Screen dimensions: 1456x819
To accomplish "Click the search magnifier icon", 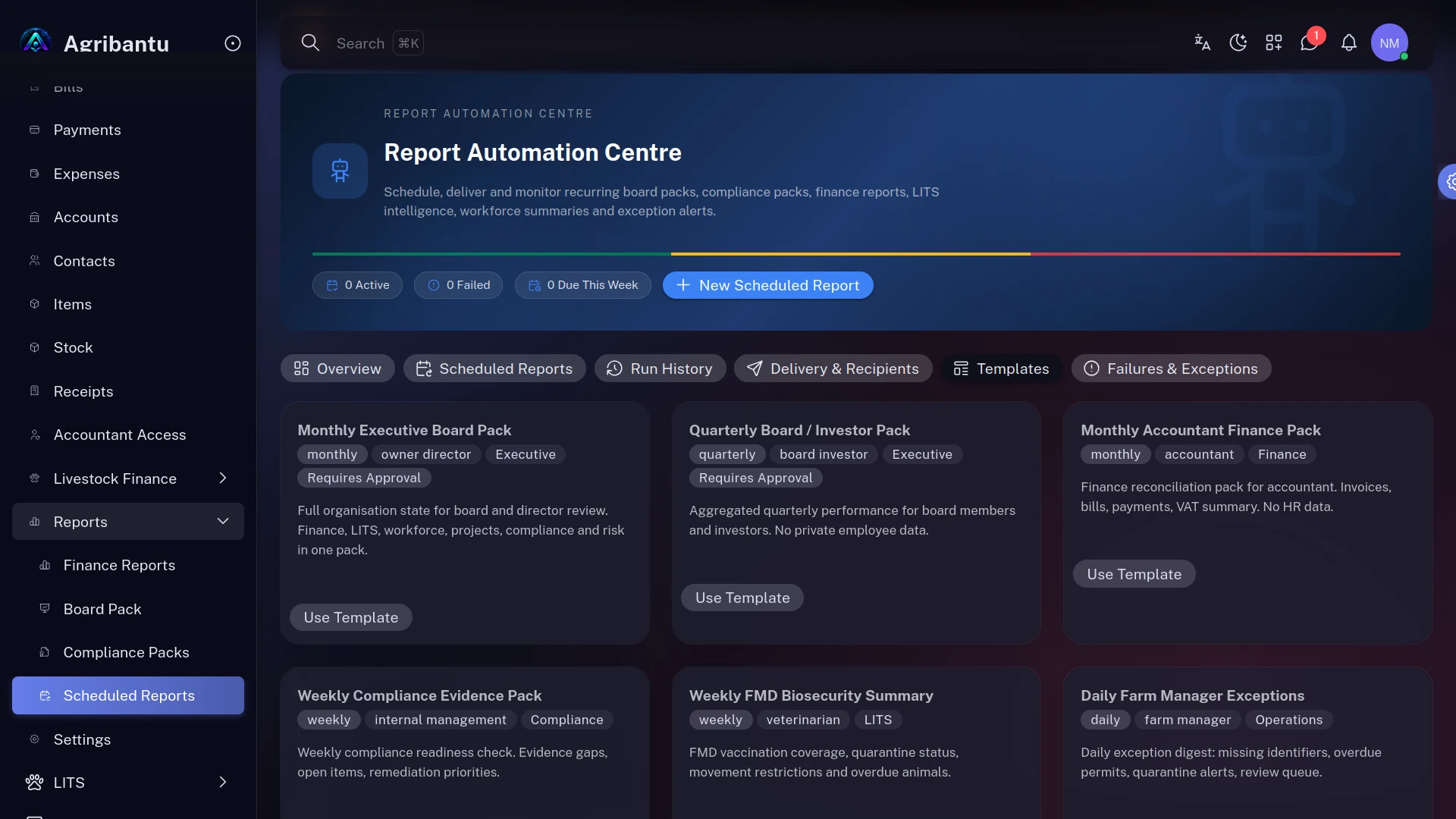I will click(x=310, y=42).
